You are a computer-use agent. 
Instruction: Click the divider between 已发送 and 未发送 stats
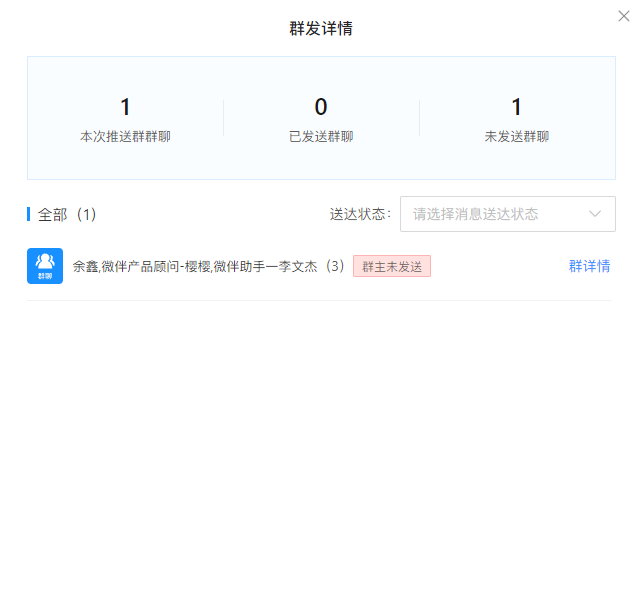pos(419,118)
